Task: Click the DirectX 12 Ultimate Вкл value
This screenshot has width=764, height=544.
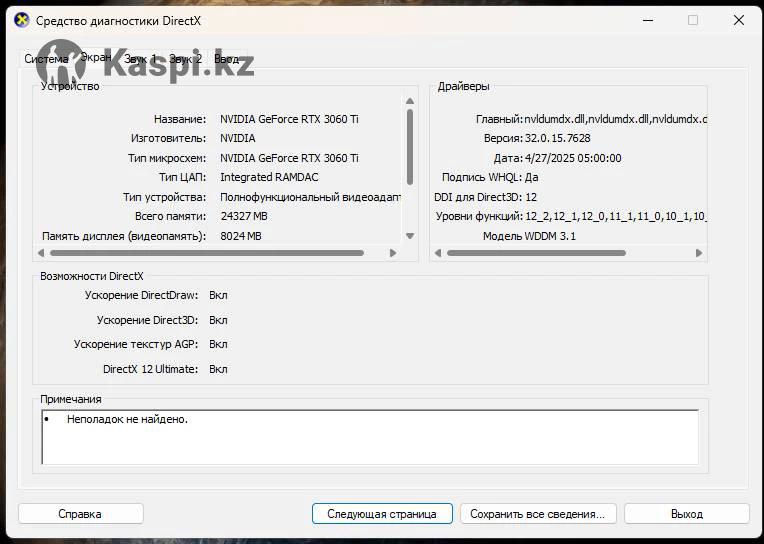Action: click(218, 369)
